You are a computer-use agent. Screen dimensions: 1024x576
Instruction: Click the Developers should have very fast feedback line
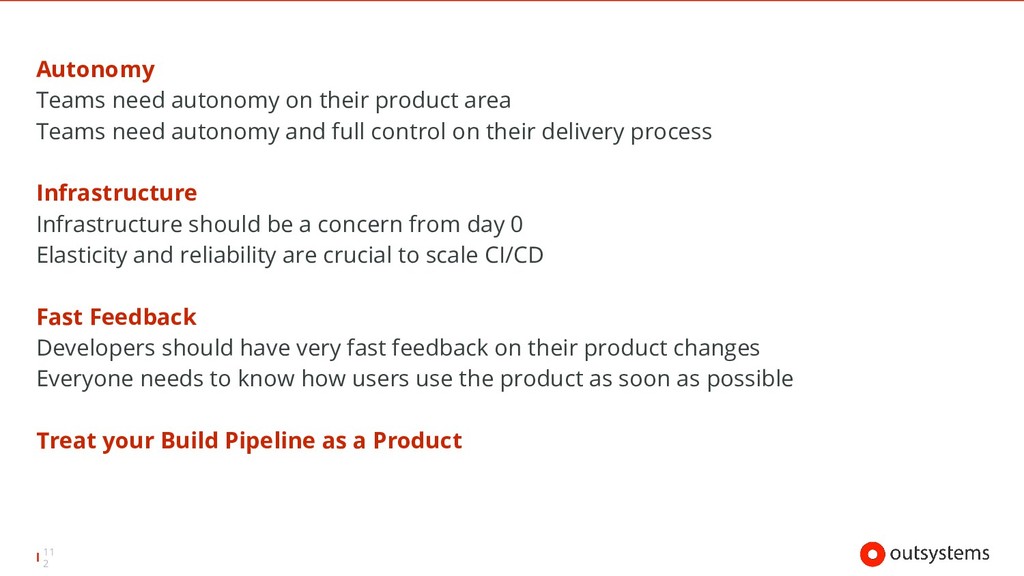coord(398,348)
